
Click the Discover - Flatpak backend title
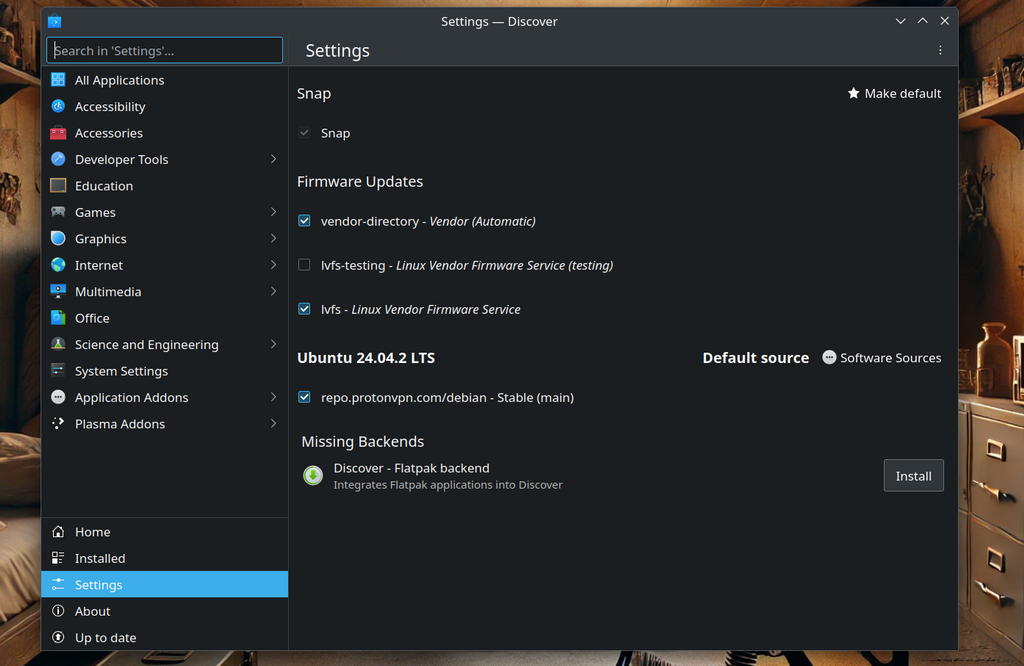[x=411, y=468]
